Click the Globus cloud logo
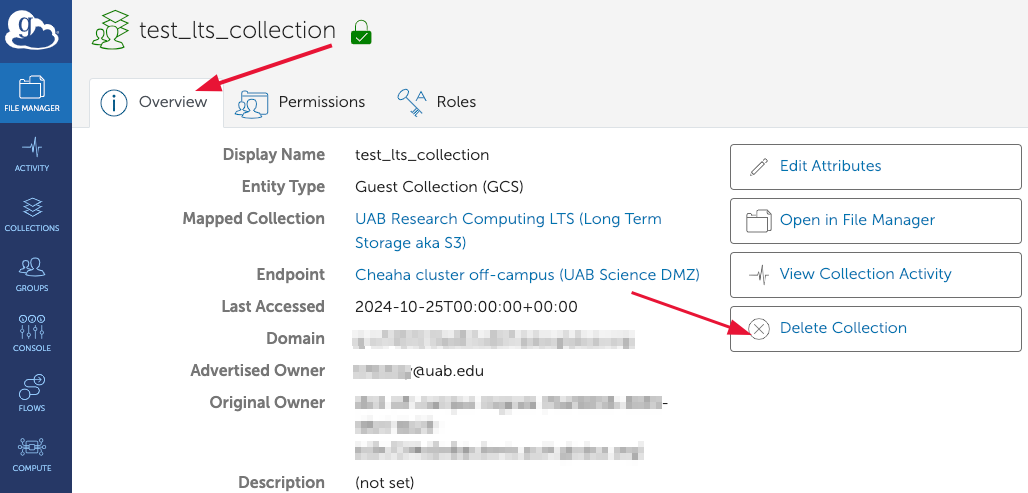This screenshot has height=493, width=1028. (34, 30)
